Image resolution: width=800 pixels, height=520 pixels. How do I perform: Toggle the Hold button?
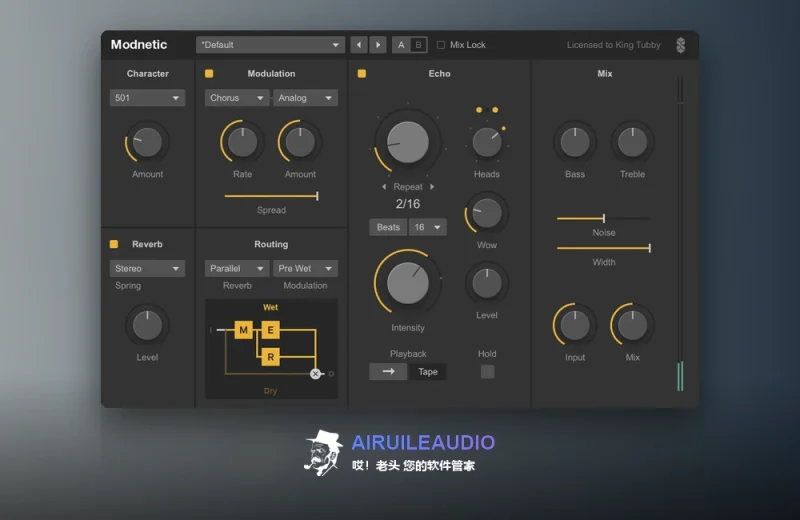coord(487,372)
